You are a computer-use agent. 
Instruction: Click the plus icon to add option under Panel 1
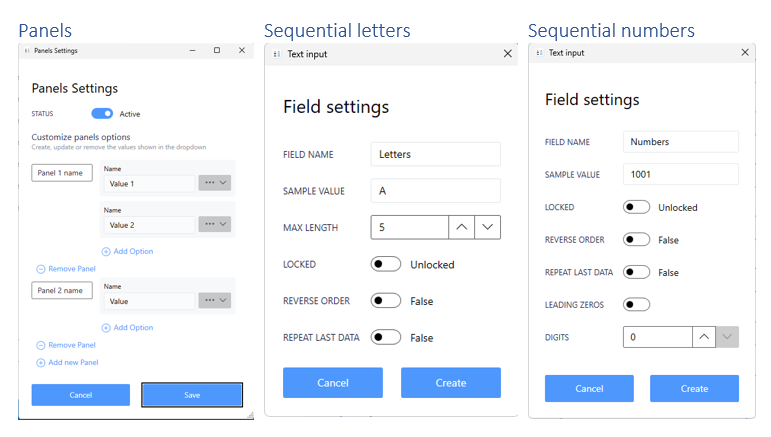(x=107, y=251)
